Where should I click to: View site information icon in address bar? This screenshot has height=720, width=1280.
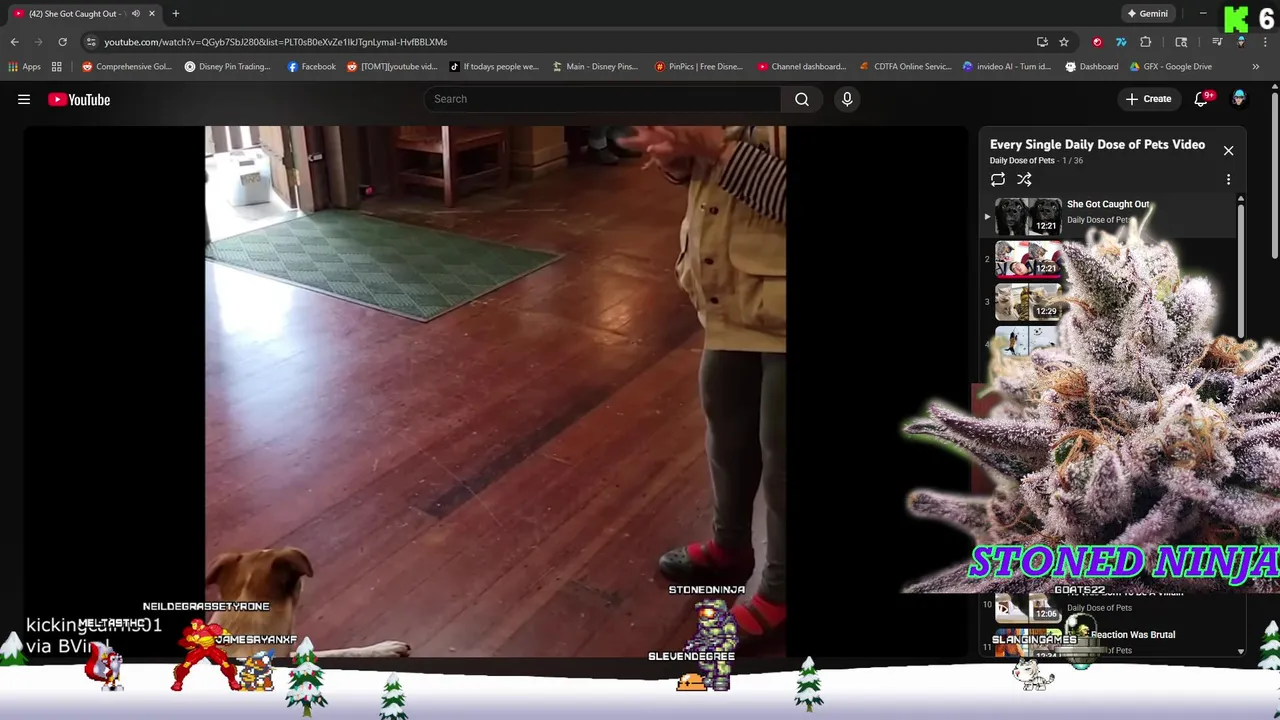point(91,42)
